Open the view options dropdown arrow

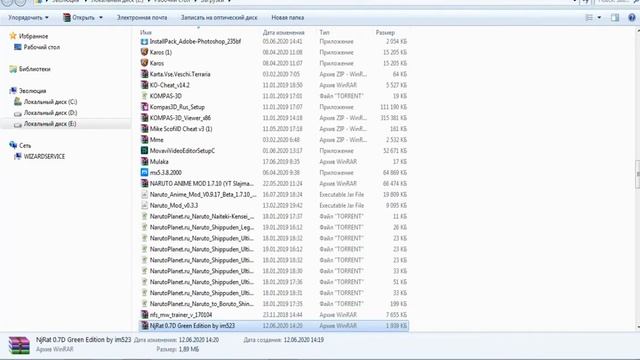click(599, 18)
